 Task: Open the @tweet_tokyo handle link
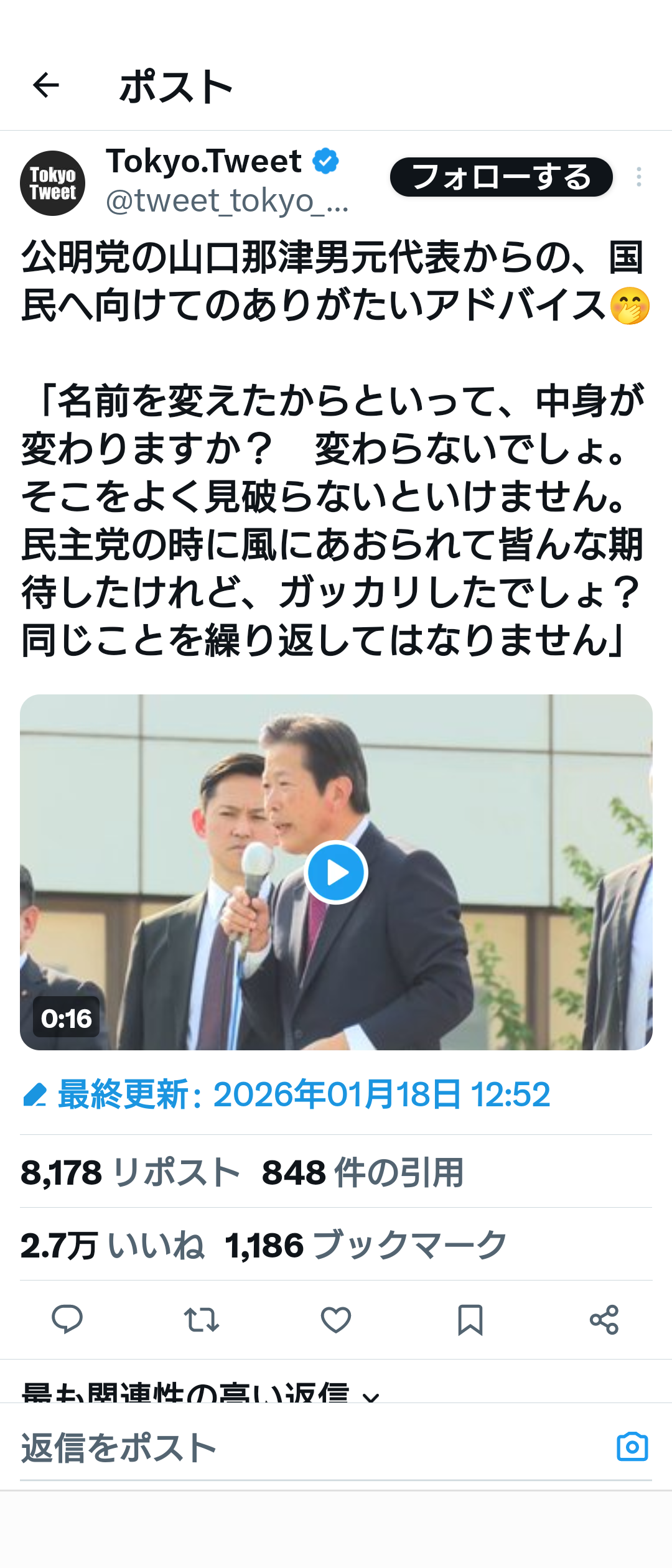tap(227, 202)
